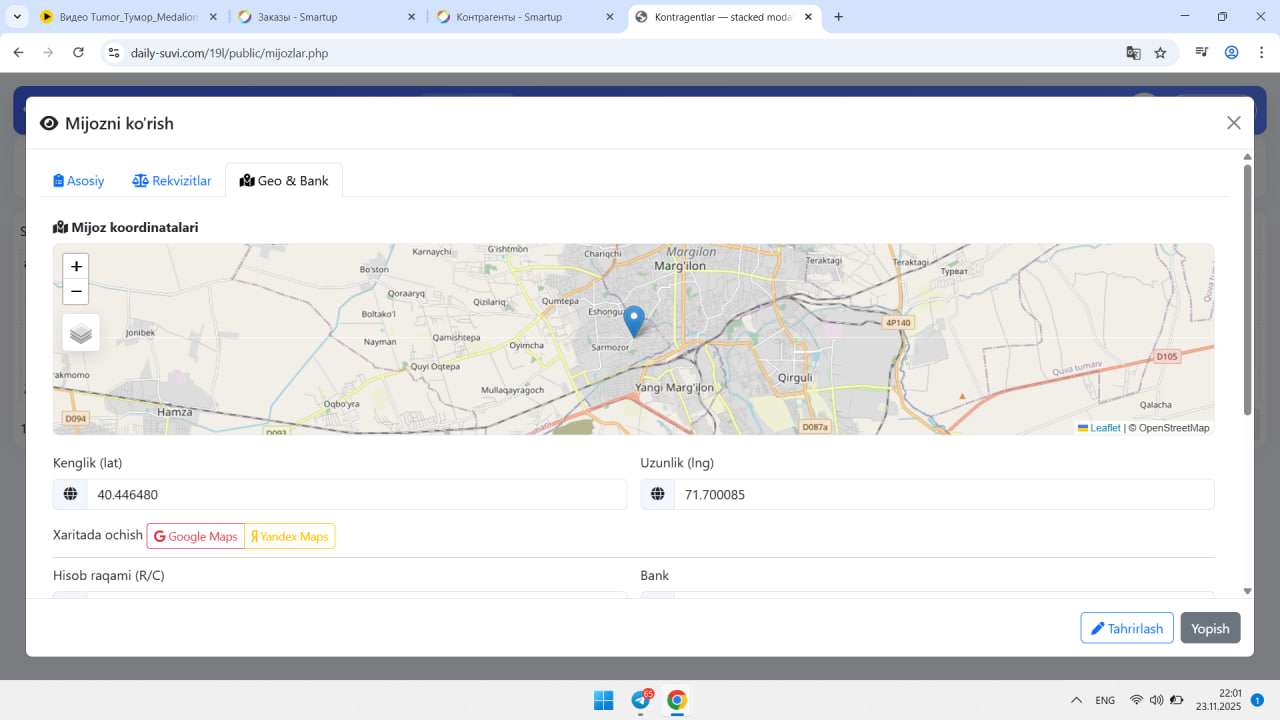Open location in Google Maps
The width and height of the screenshot is (1280, 720).
(x=196, y=537)
